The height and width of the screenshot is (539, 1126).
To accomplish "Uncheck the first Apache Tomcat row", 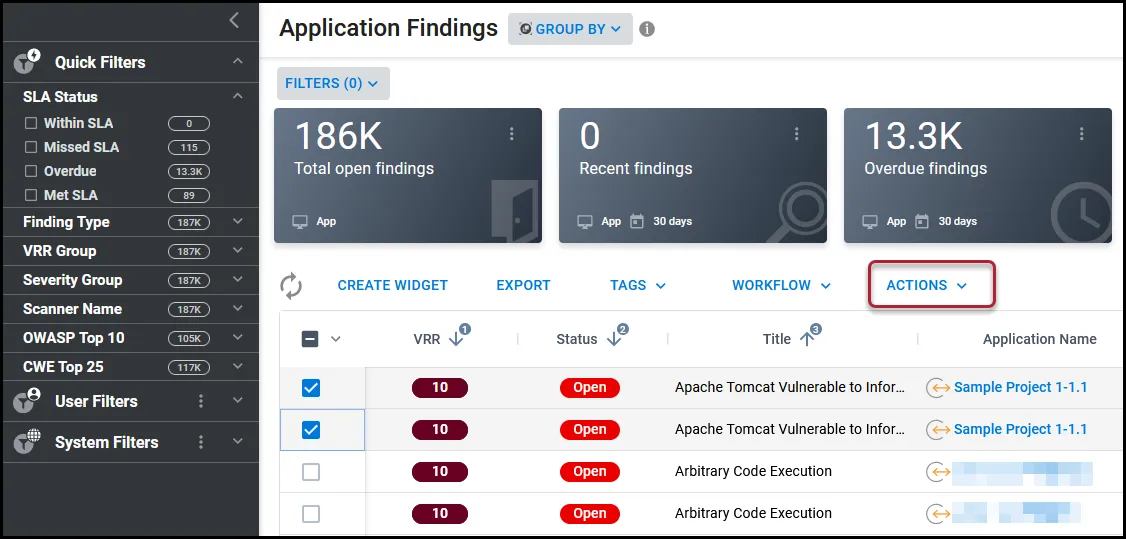I will coord(310,388).
